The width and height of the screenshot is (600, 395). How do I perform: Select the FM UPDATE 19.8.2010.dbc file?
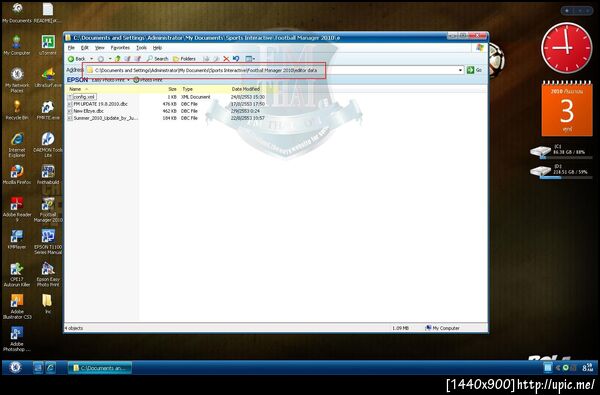coord(97,104)
